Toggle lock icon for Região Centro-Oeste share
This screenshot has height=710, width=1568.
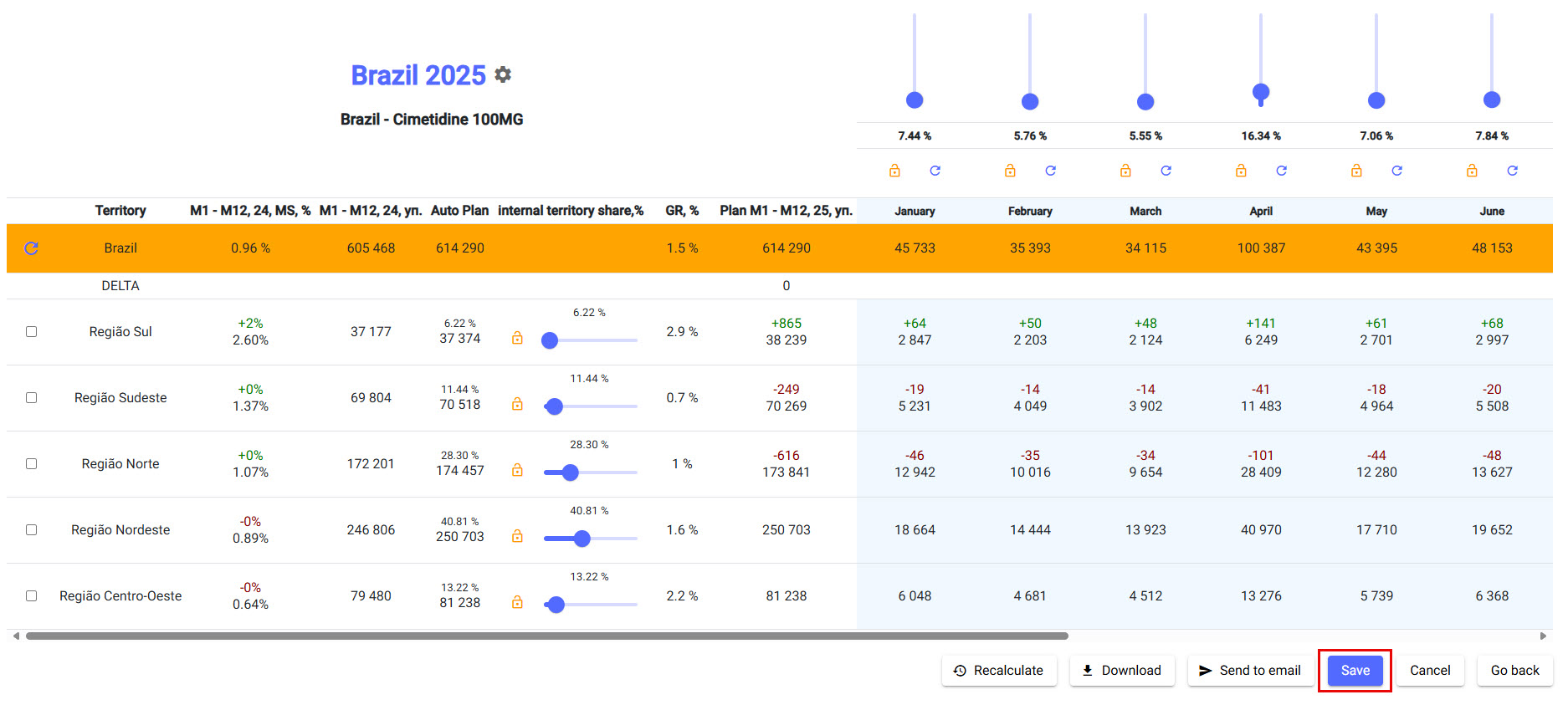click(x=517, y=602)
